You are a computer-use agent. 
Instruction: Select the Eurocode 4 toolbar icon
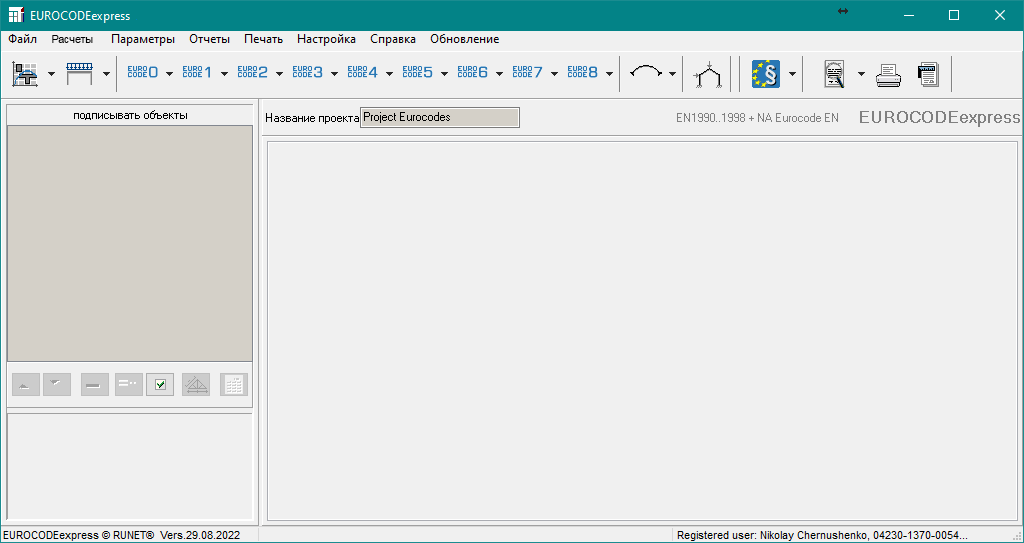coord(362,73)
